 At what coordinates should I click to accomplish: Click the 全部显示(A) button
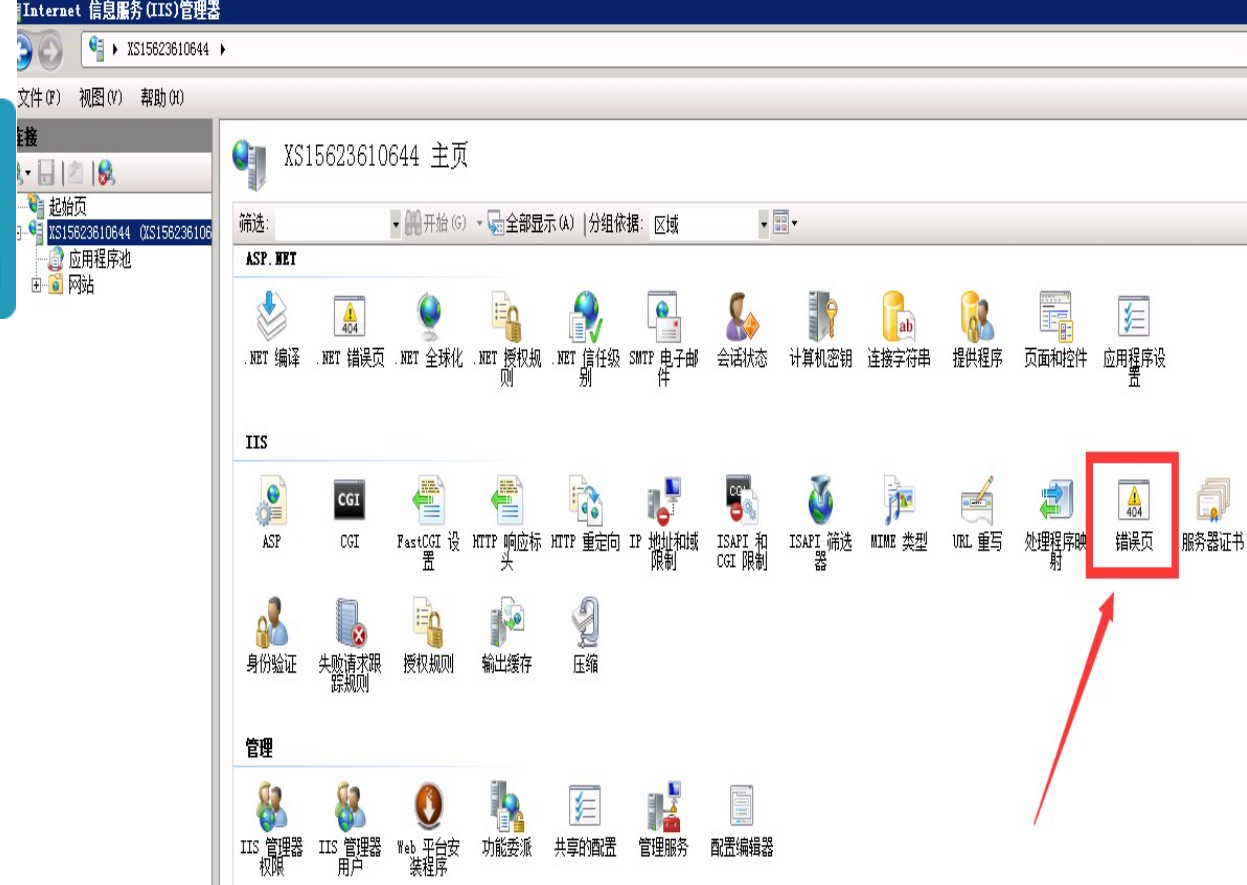(531, 224)
